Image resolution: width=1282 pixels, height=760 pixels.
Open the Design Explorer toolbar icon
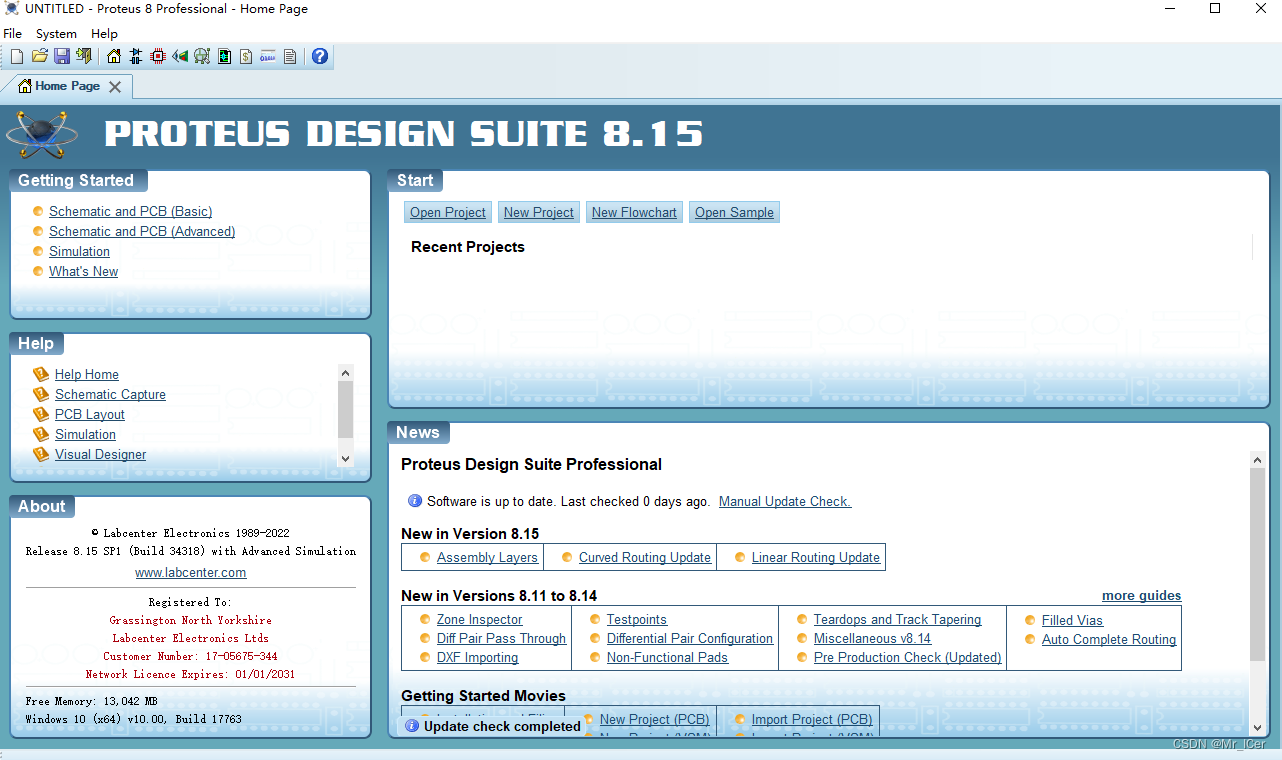(224, 56)
